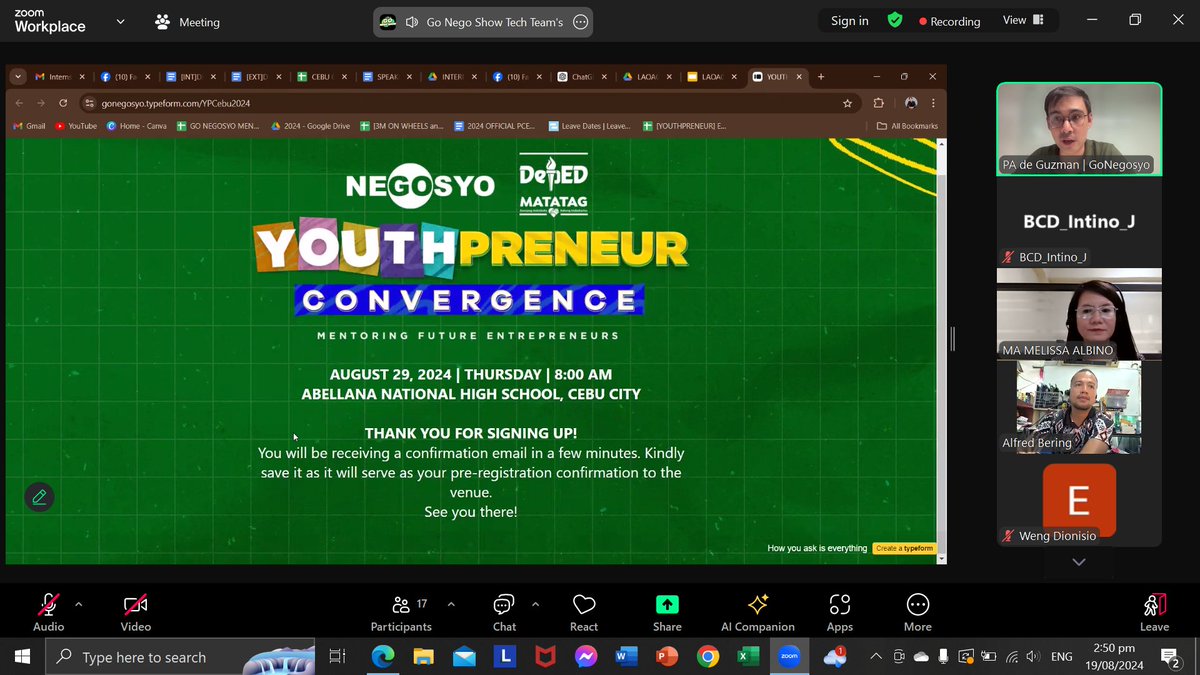Open the 2024 - Google Drive bookmark
1200x675 pixels.
point(311,126)
